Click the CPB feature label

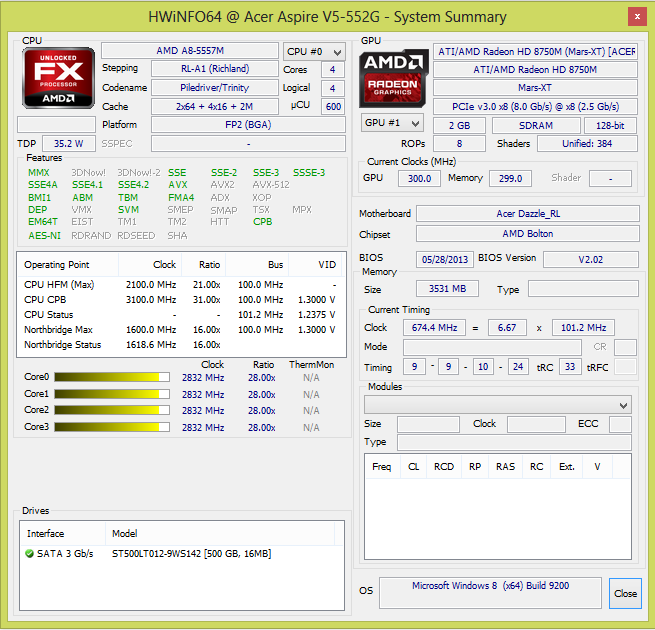click(x=262, y=222)
